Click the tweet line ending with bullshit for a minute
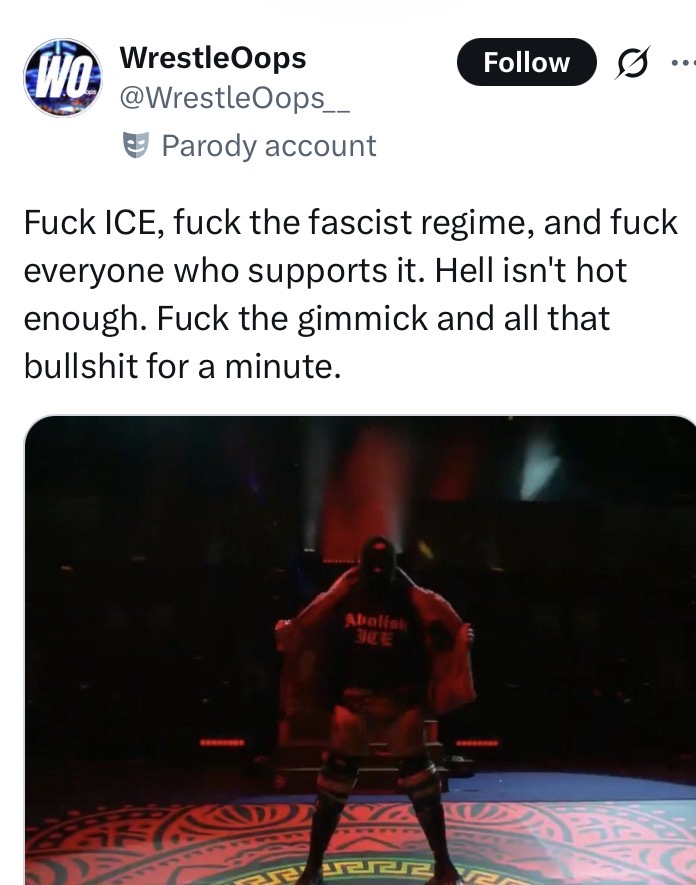This screenshot has width=696, height=885. tap(182, 366)
